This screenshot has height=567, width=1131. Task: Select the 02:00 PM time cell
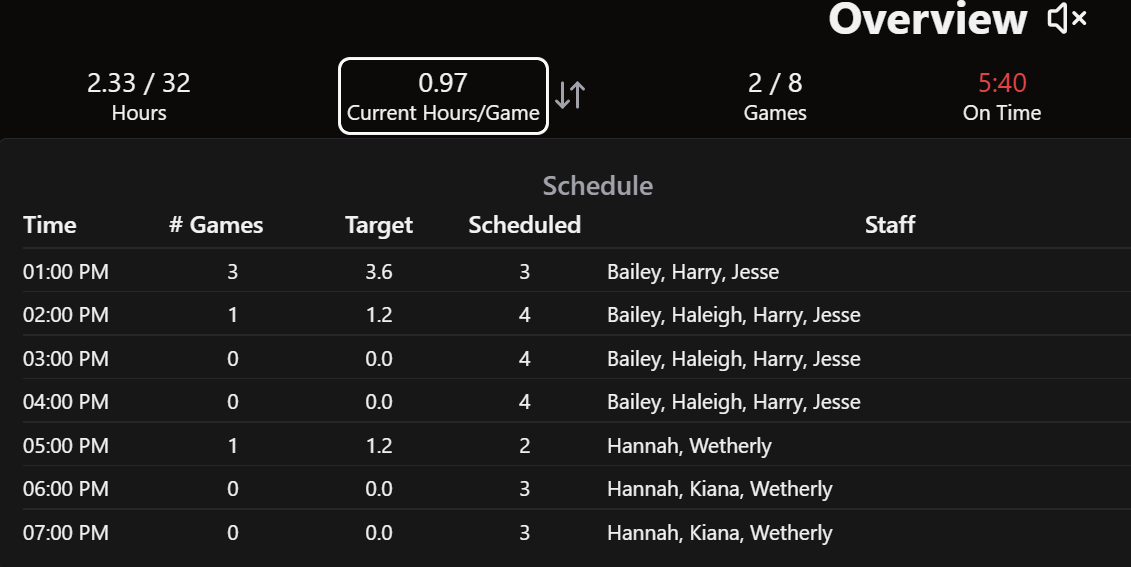click(x=66, y=315)
